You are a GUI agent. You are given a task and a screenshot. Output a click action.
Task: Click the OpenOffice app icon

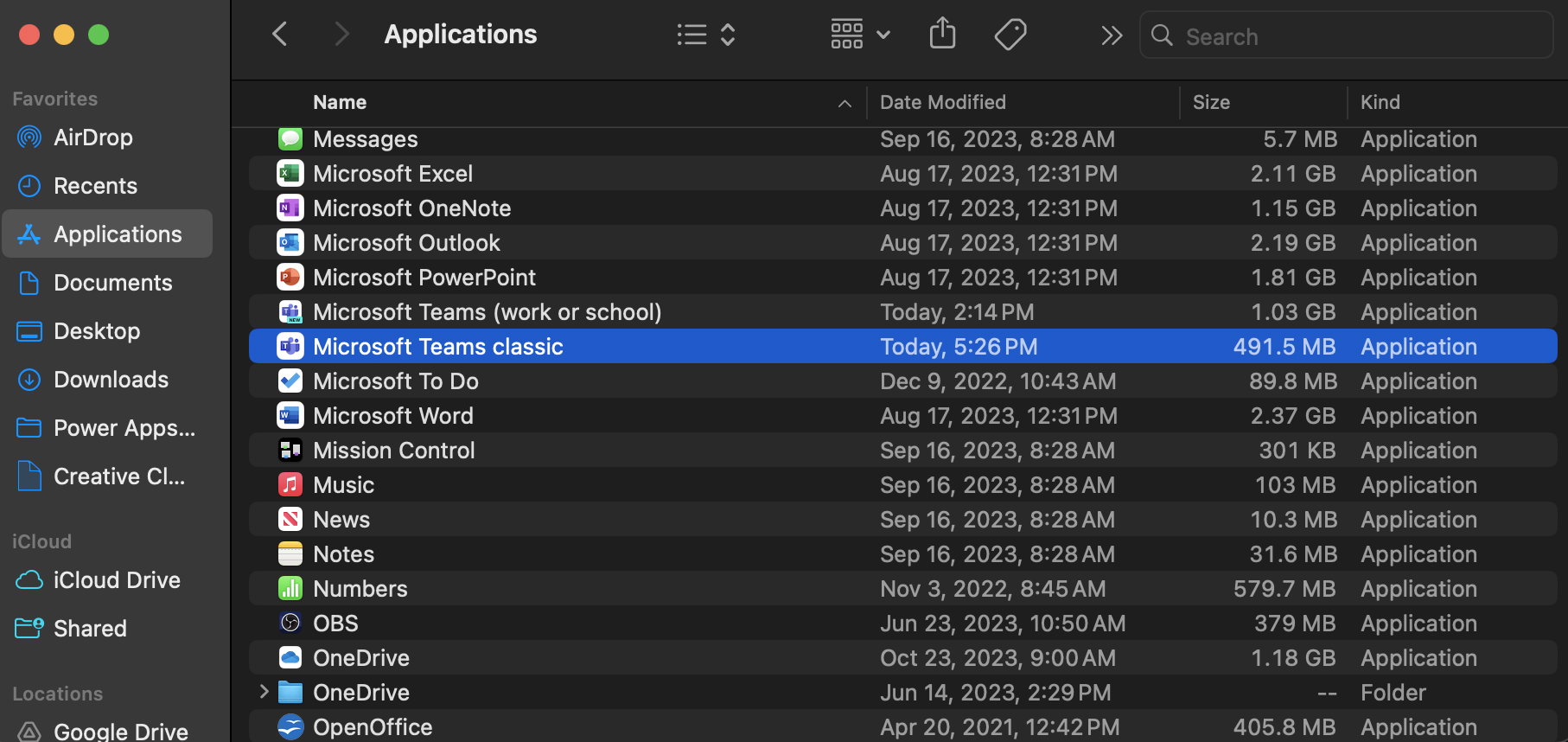290,727
